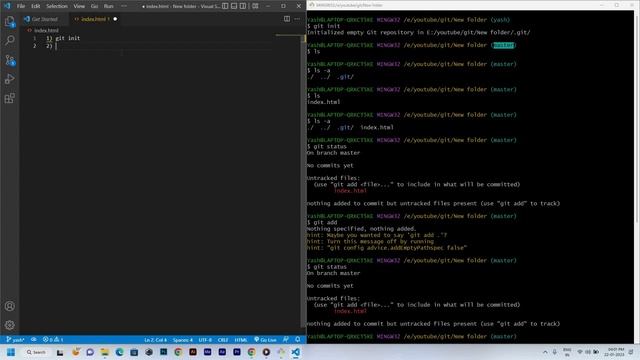Open Adobe Premiere Pro from the taskbar

[237, 352]
